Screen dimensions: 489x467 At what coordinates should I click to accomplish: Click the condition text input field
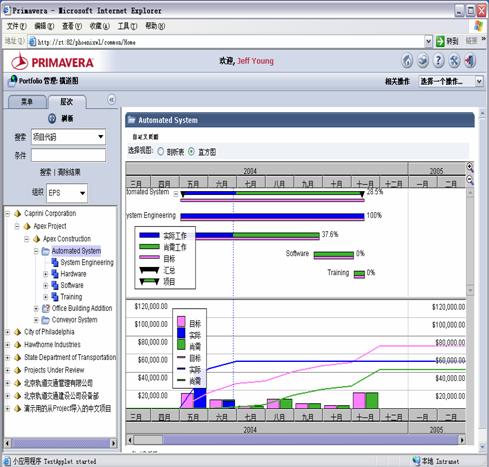[x=69, y=155]
